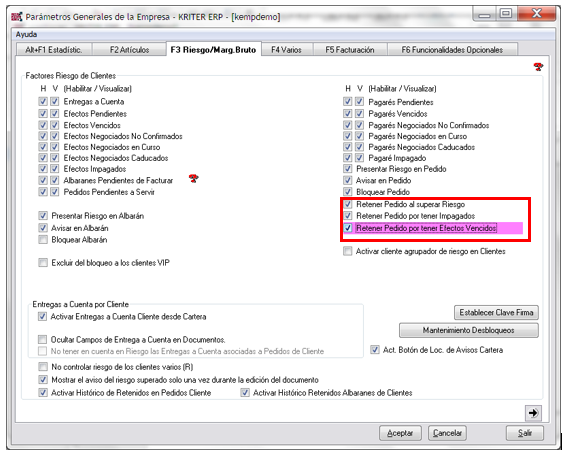The height and width of the screenshot is (453, 565).
Task: Go to F6 Funcionalidades Opcionales tab
Action: point(452,50)
